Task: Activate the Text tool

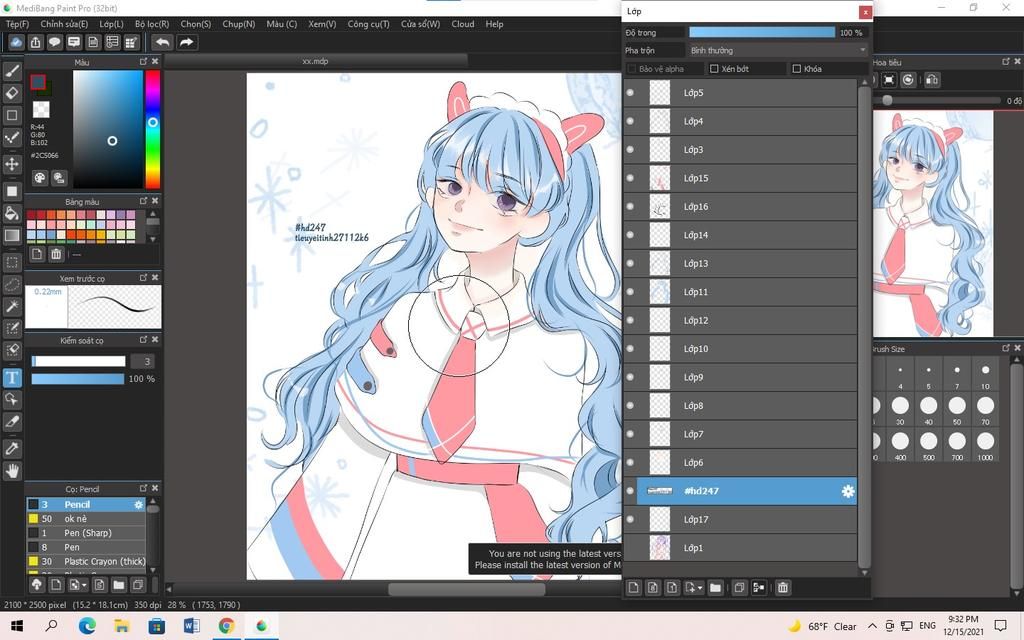Action: pos(12,378)
